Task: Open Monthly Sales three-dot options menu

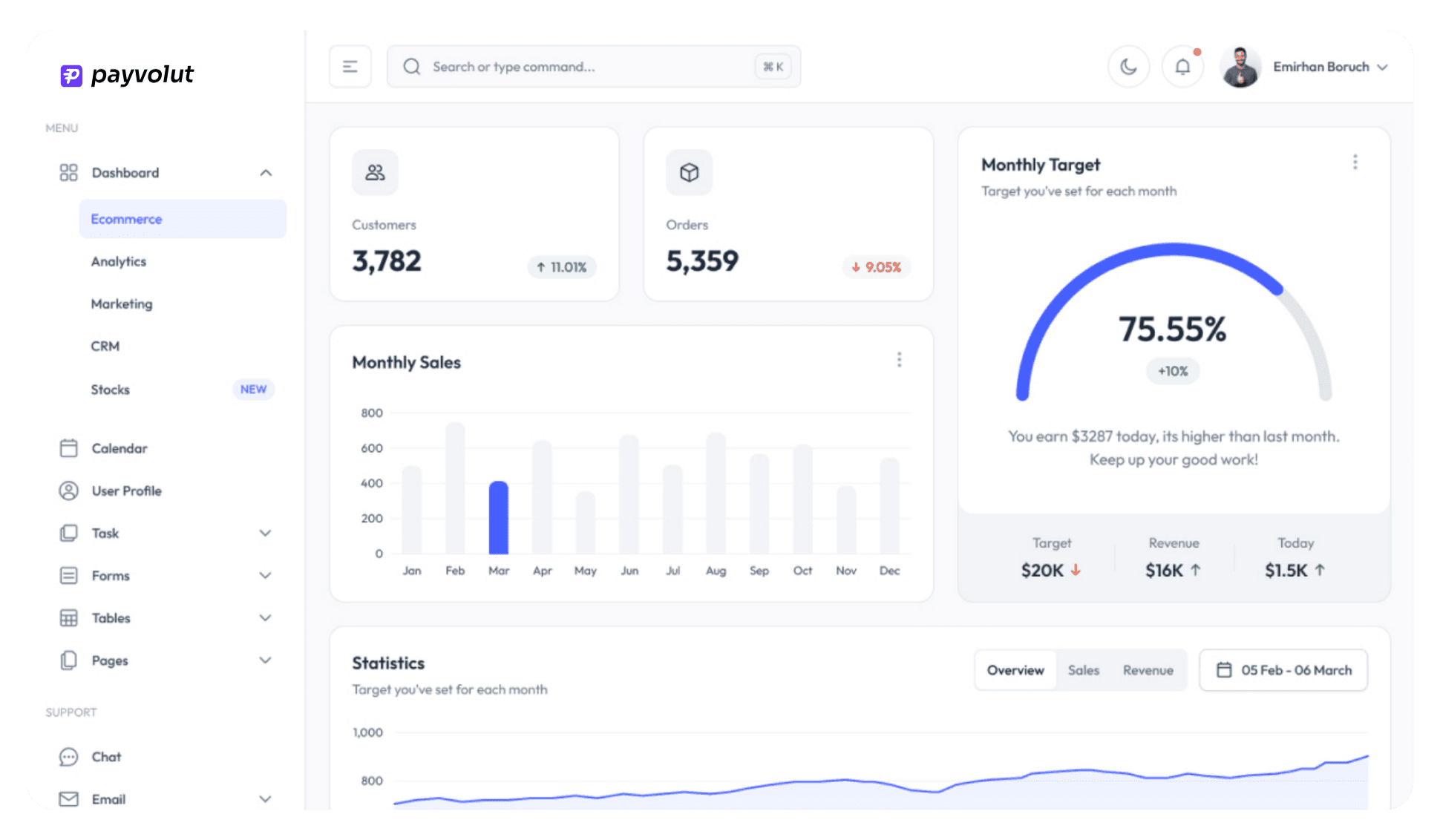Action: pyautogui.click(x=899, y=360)
